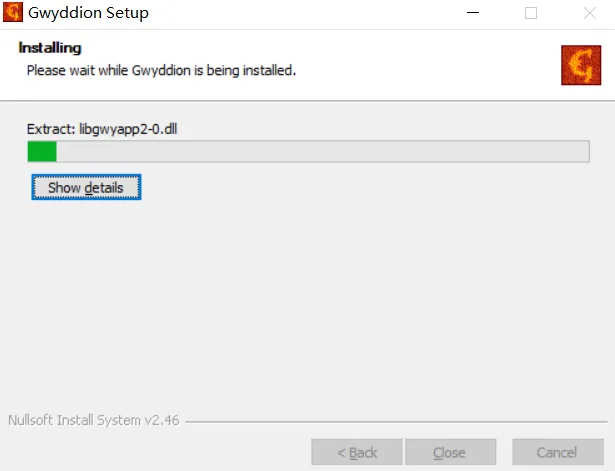The width and height of the screenshot is (615, 471).
Task: Click the green filled progress bar portion
Action: [42, 151]
